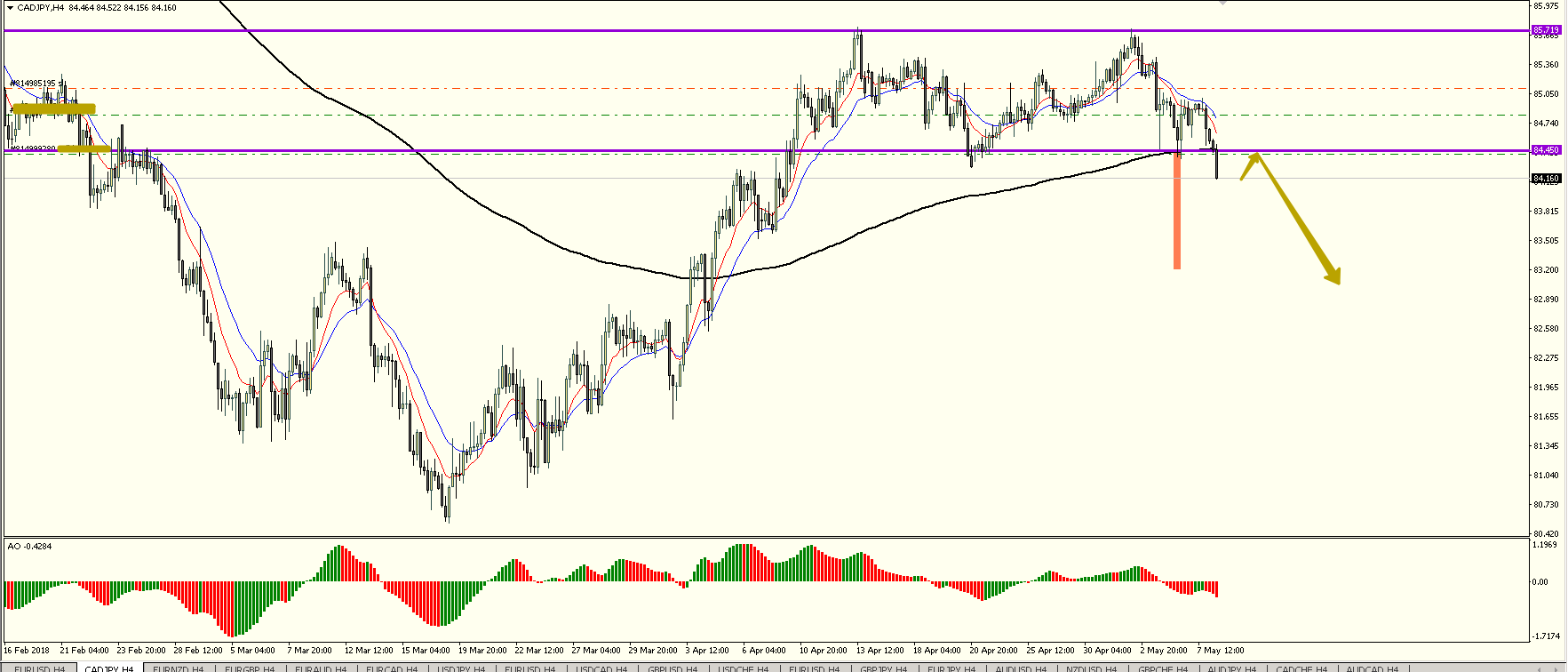Image resolution: width=1568 pixels, height=672 pixels.
Task: Switch to the EURNZD H4 chart tab
Action: (x=178, y=668)
